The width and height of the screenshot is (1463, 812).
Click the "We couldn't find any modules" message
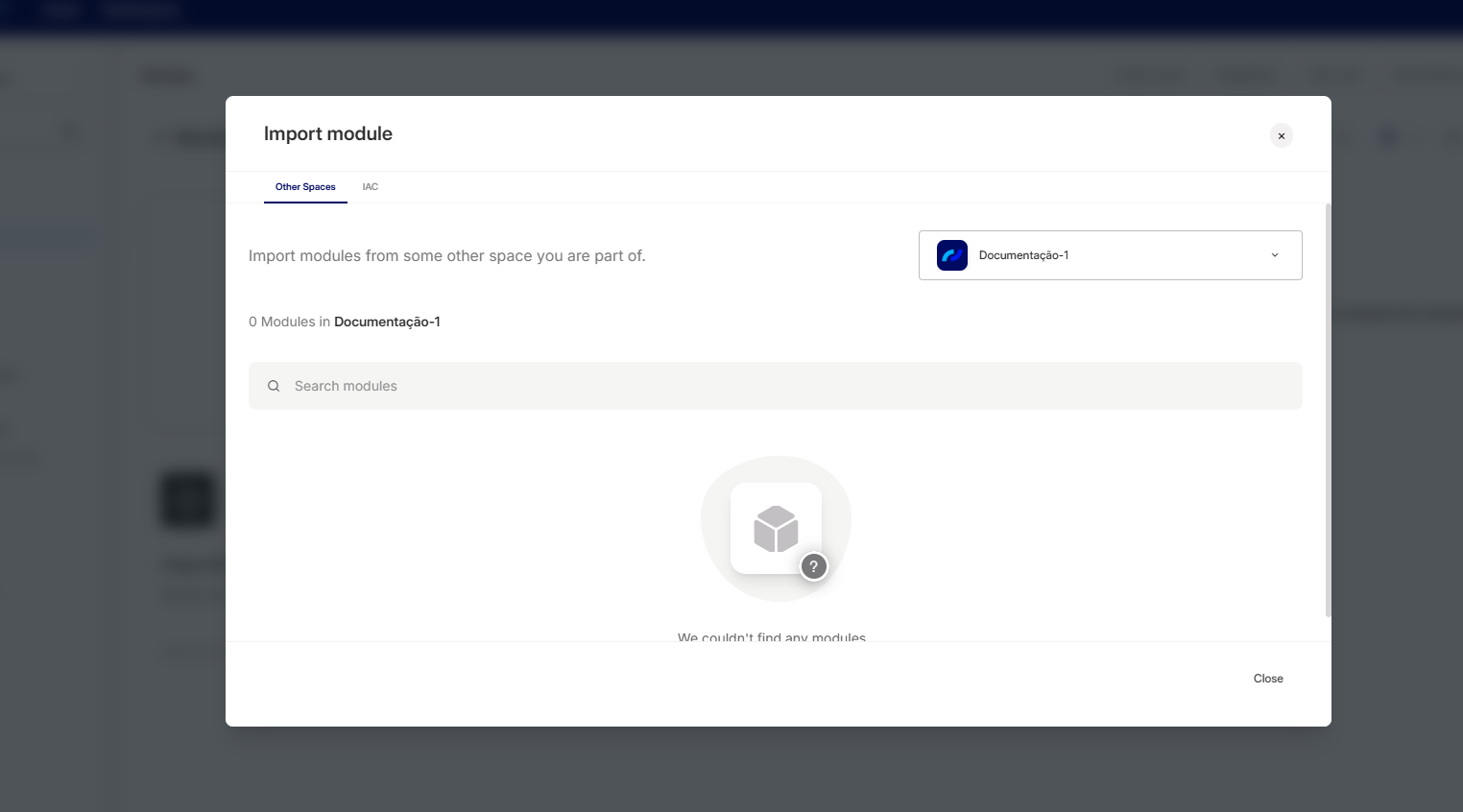pyautogui.click(x=771, y=636)
